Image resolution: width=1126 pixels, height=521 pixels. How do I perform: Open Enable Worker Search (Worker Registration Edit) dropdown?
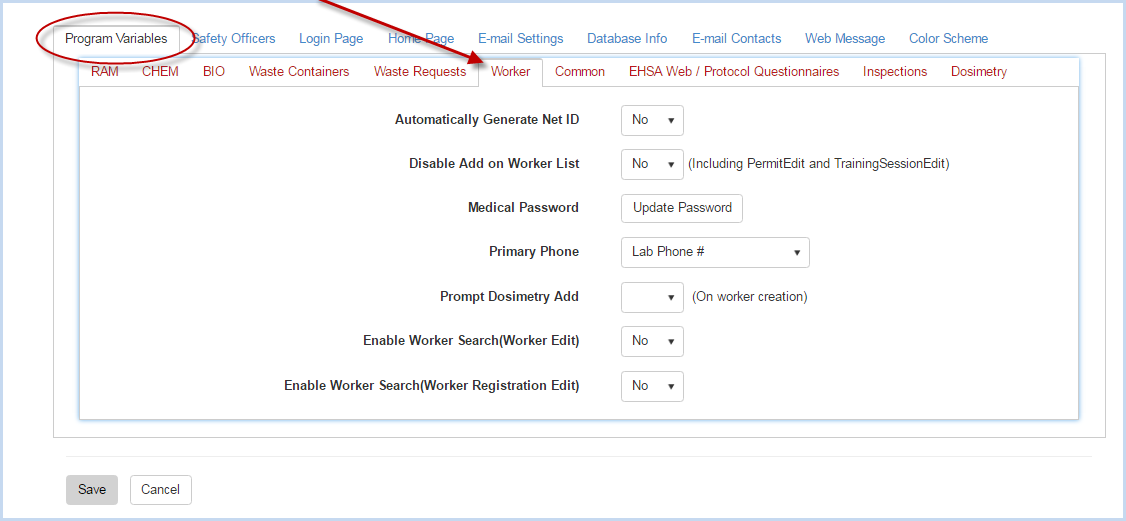[x=652, y=386]
